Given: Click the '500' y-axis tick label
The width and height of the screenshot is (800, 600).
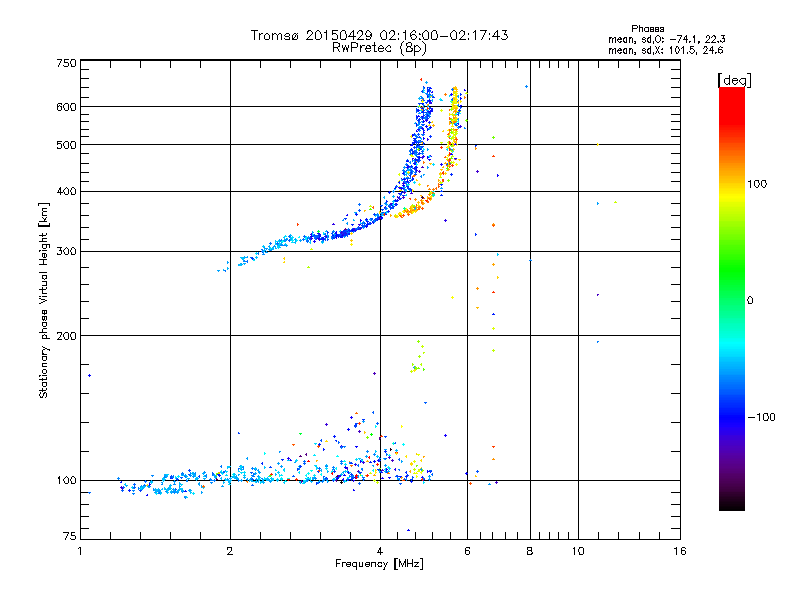Looking at the screenshot, I should coord(66,145).
